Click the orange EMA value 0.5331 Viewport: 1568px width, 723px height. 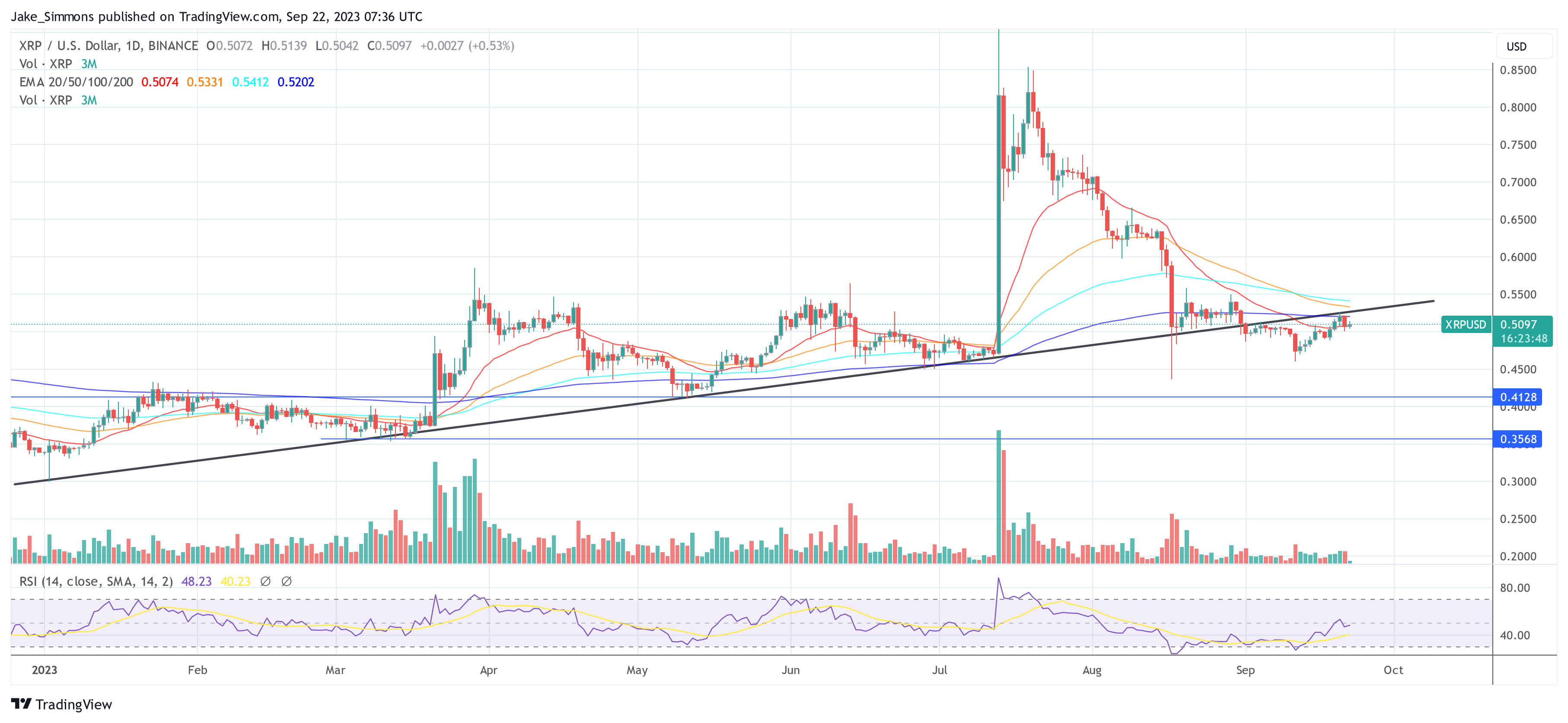[204, 82]
